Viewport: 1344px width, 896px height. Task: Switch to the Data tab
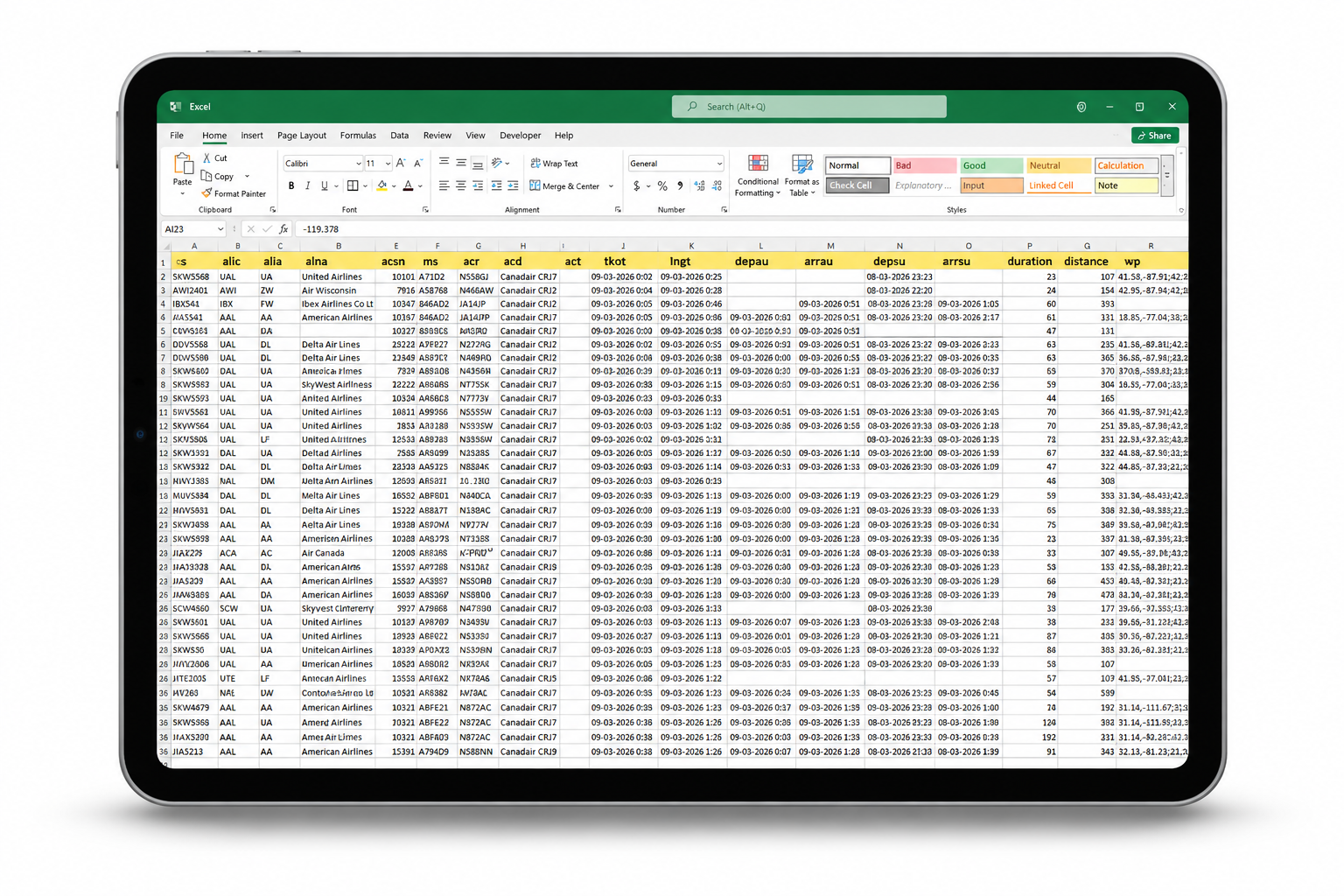click(x=400, y=136)
